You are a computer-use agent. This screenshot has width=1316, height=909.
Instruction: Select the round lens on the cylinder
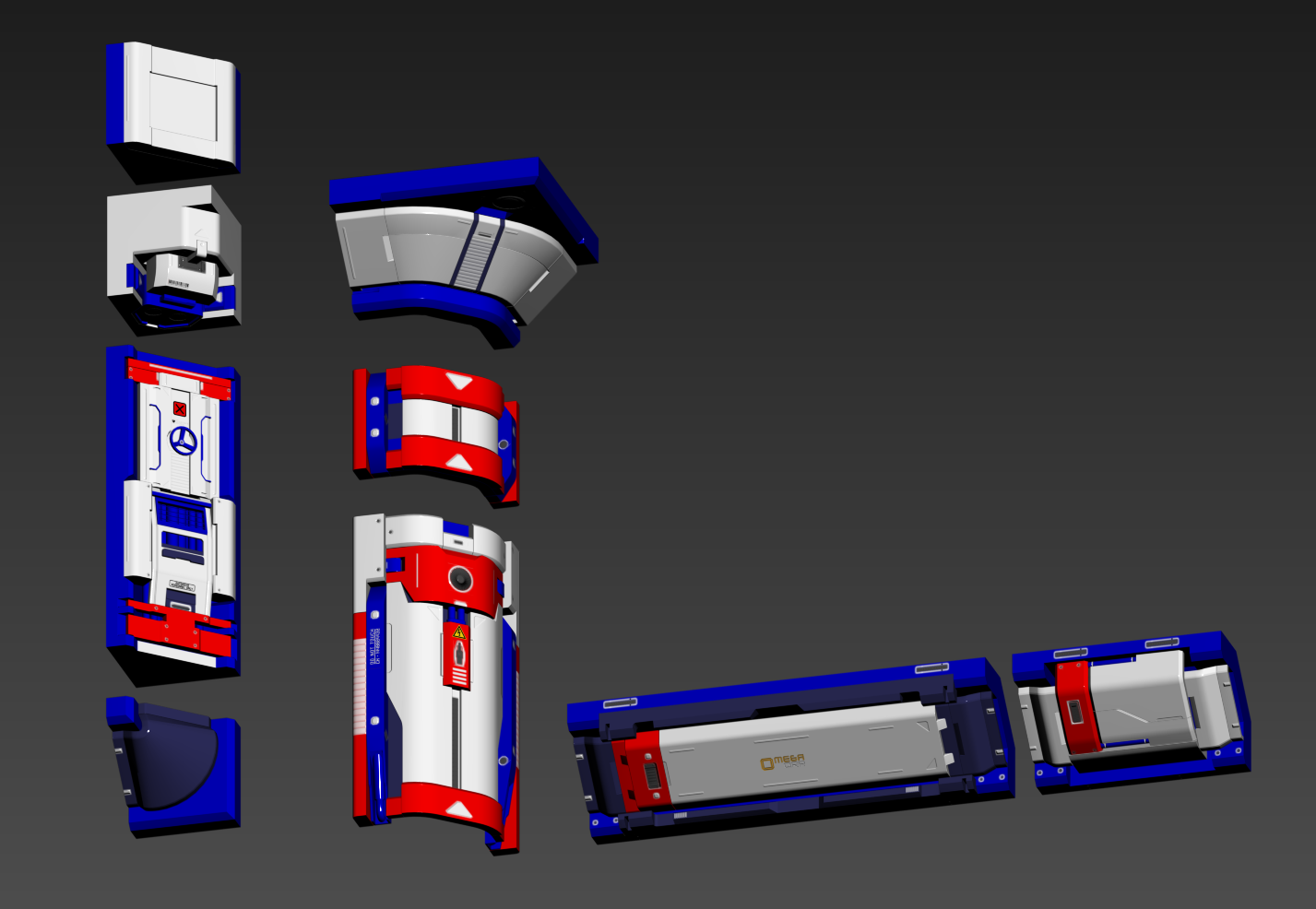(x=460, y=579)
